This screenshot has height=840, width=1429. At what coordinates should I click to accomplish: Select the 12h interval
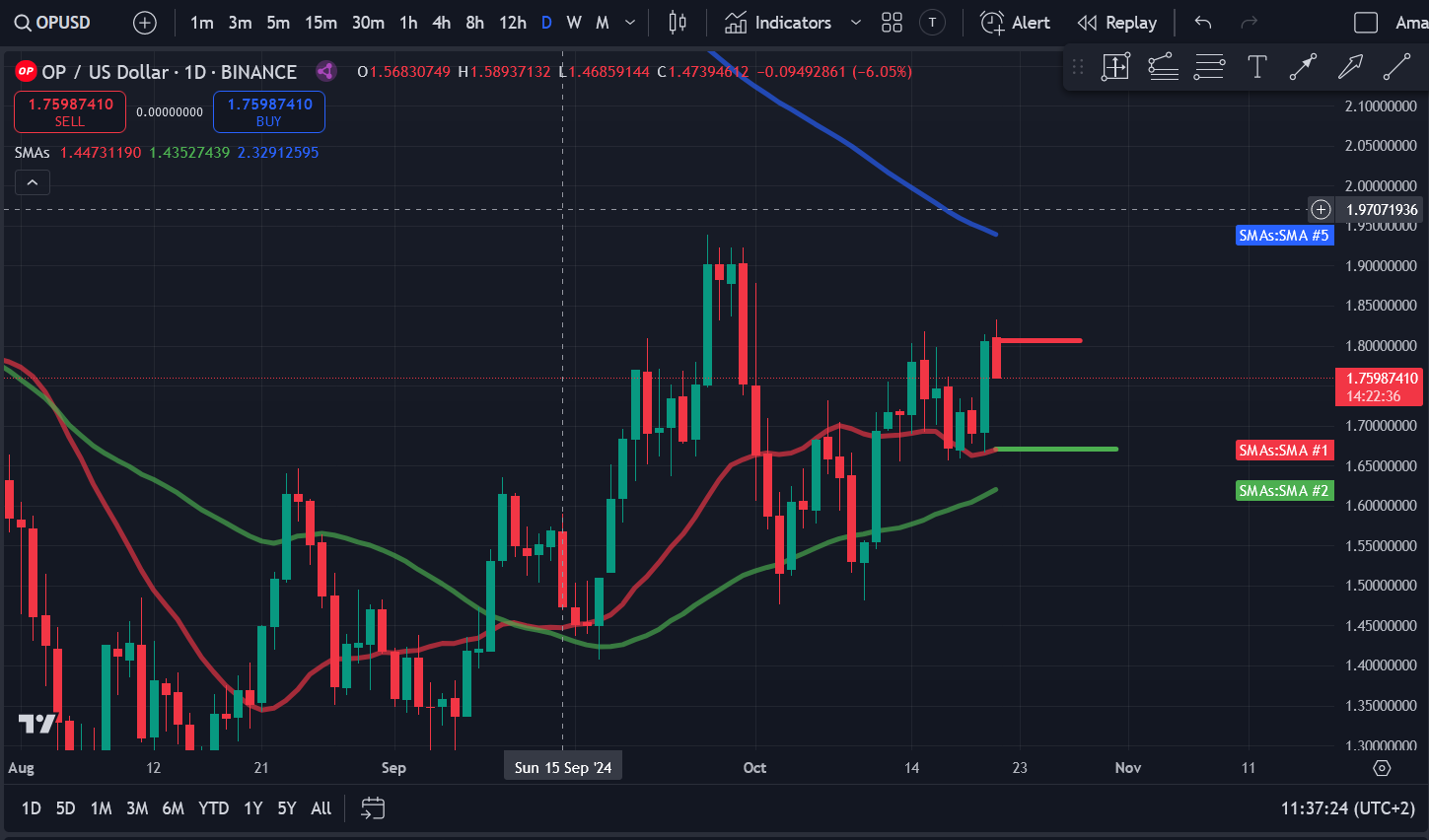tap(513, 22)
